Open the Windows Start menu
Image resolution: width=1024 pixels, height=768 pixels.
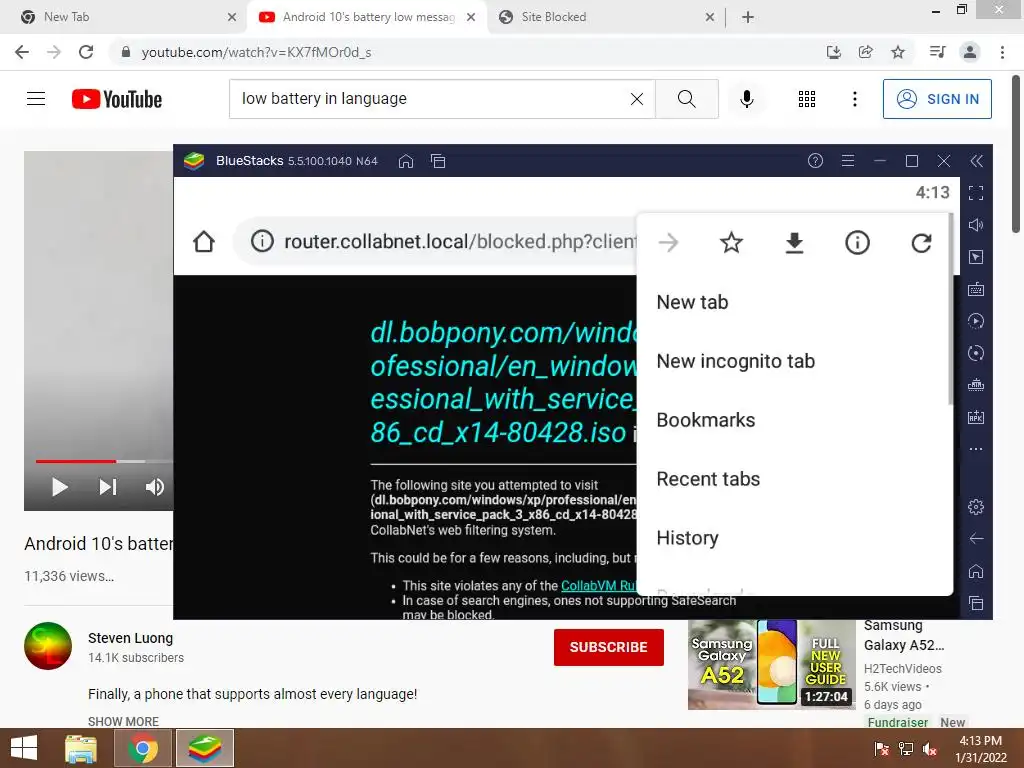[24, 748]
